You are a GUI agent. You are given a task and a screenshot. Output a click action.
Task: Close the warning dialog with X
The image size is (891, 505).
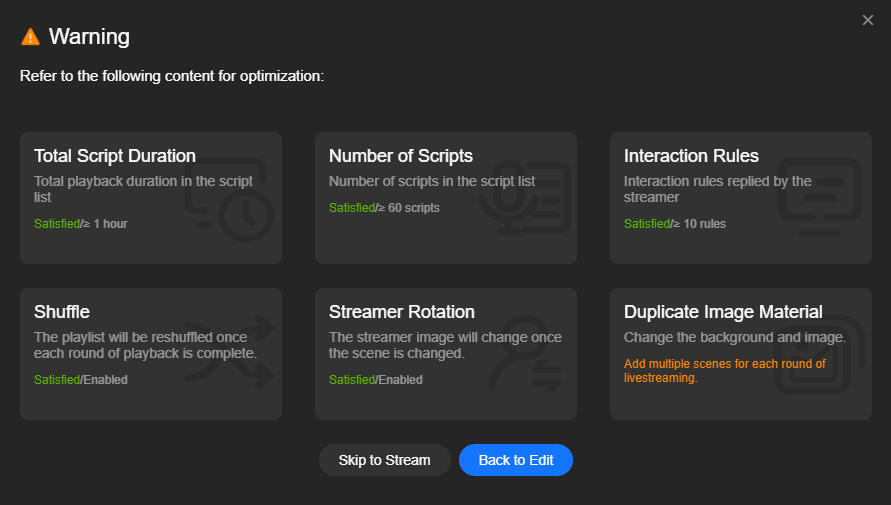click(868, 20)
